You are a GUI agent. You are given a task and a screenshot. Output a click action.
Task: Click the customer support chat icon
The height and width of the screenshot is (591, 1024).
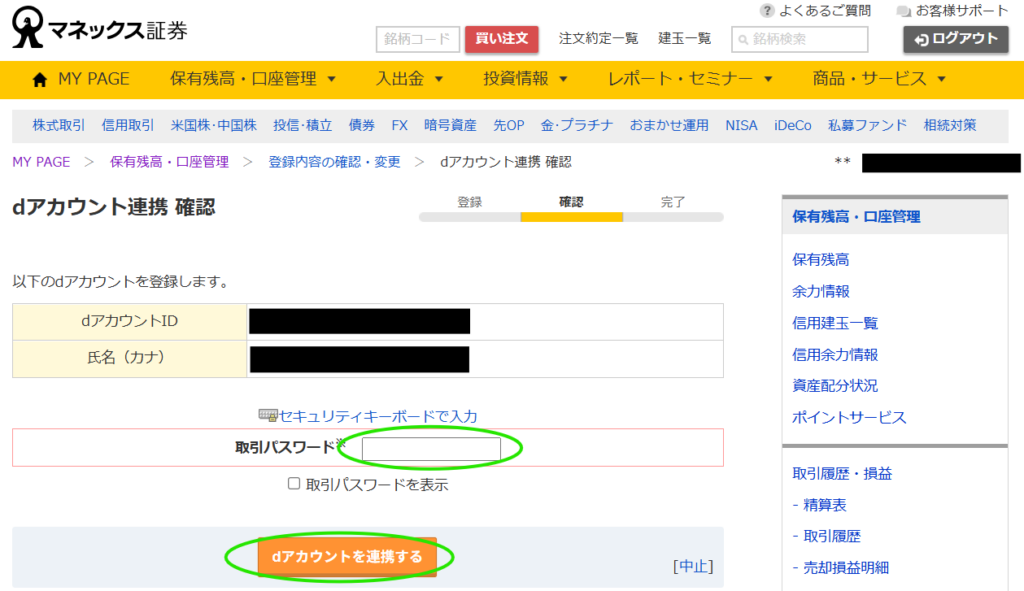pyautogui.click(x=904, y=11)
